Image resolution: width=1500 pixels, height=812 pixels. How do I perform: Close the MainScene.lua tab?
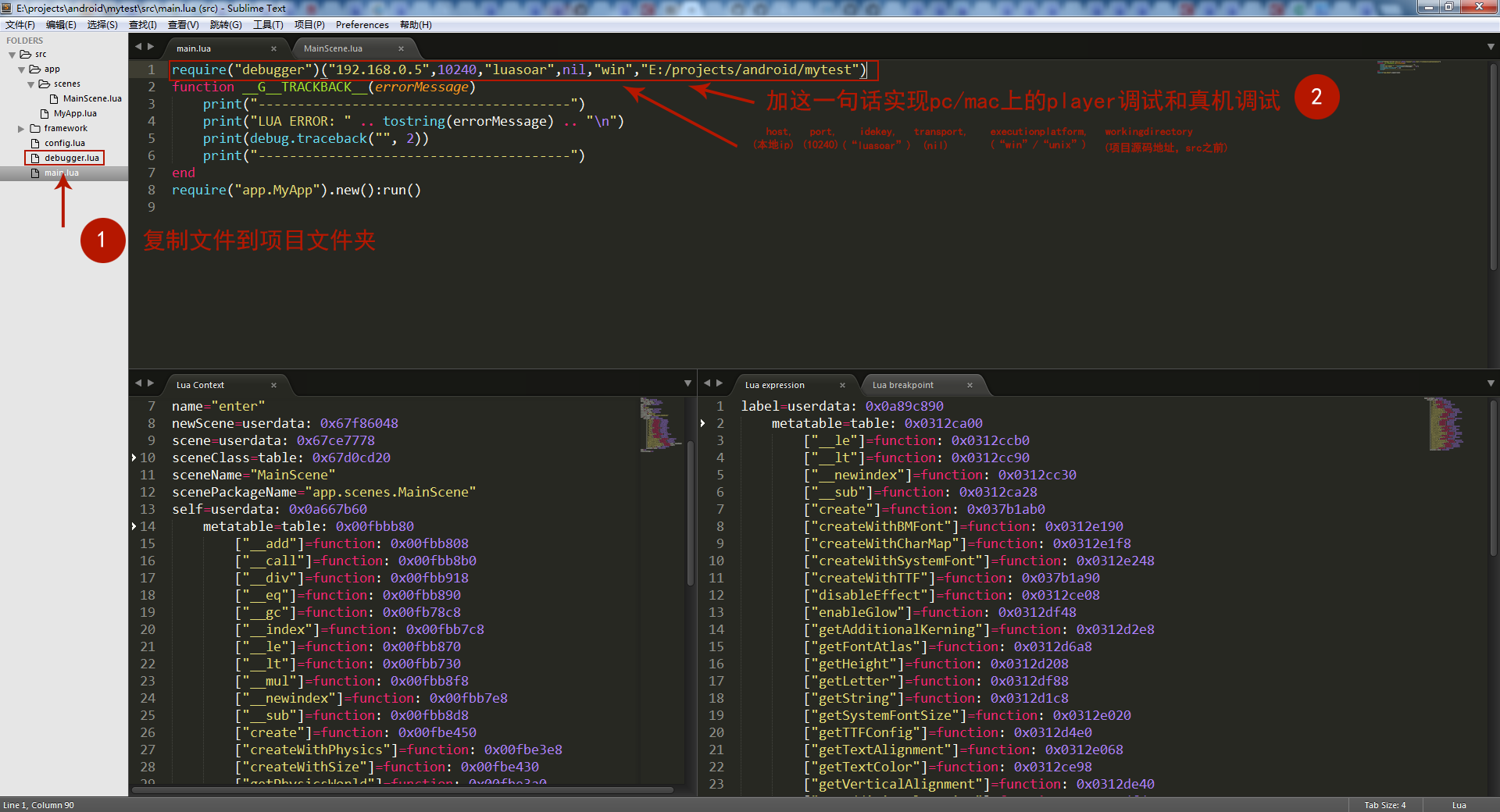[x=402, y=48]
